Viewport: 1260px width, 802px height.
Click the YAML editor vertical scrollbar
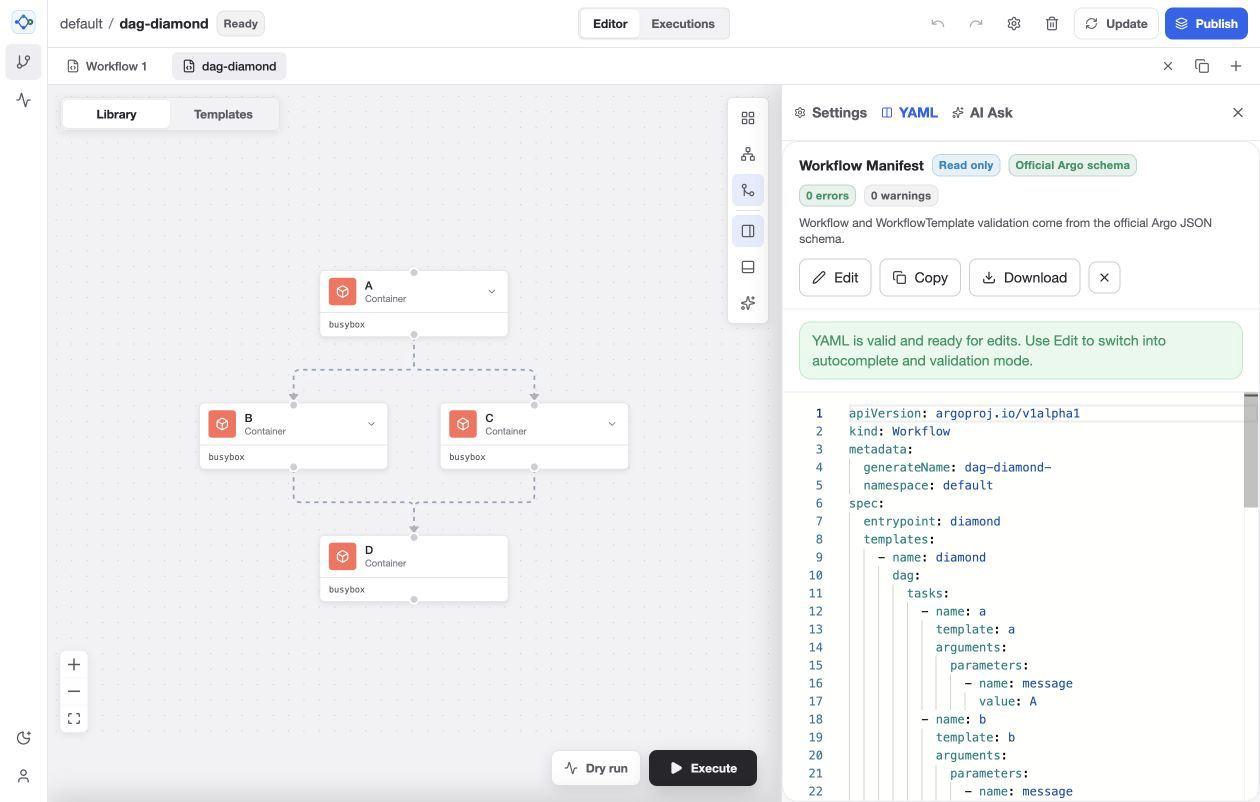(x=1251, y=450)
